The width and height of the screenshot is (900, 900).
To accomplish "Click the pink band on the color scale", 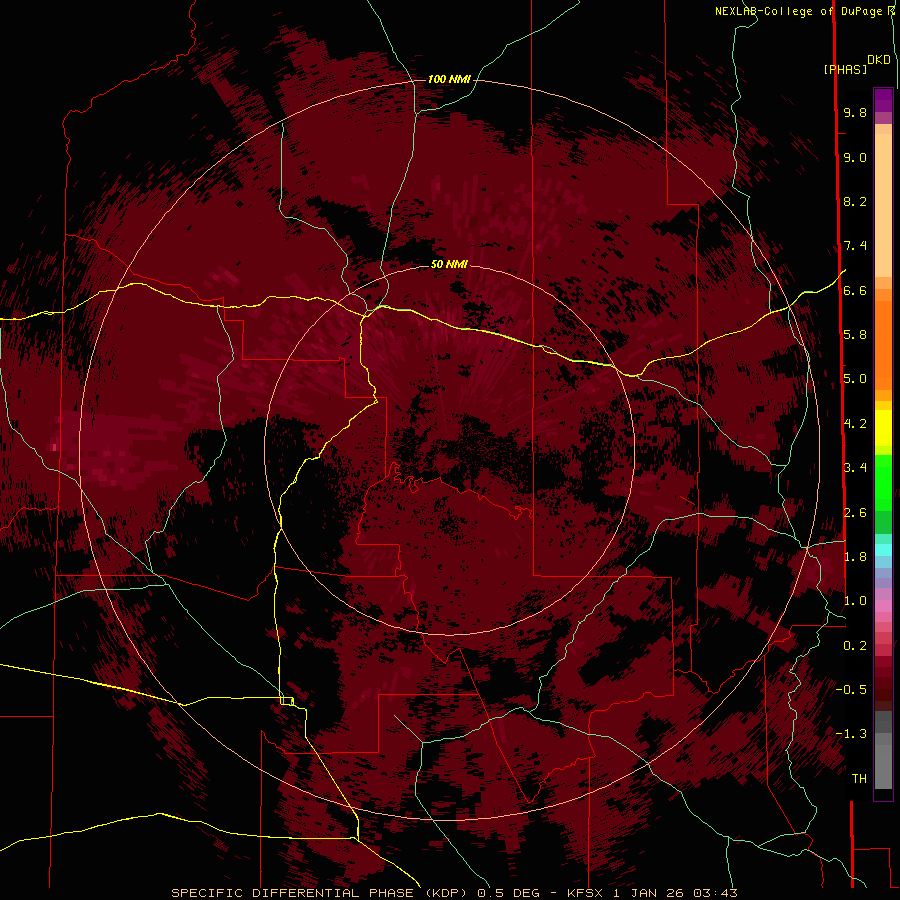I will click(x=883, y=606).
